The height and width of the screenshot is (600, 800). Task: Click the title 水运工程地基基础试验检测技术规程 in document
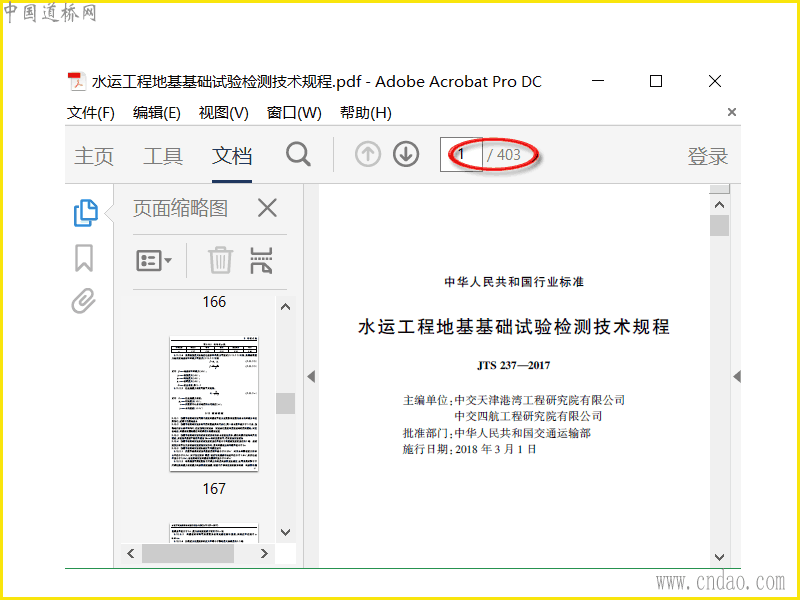point(514,327)
